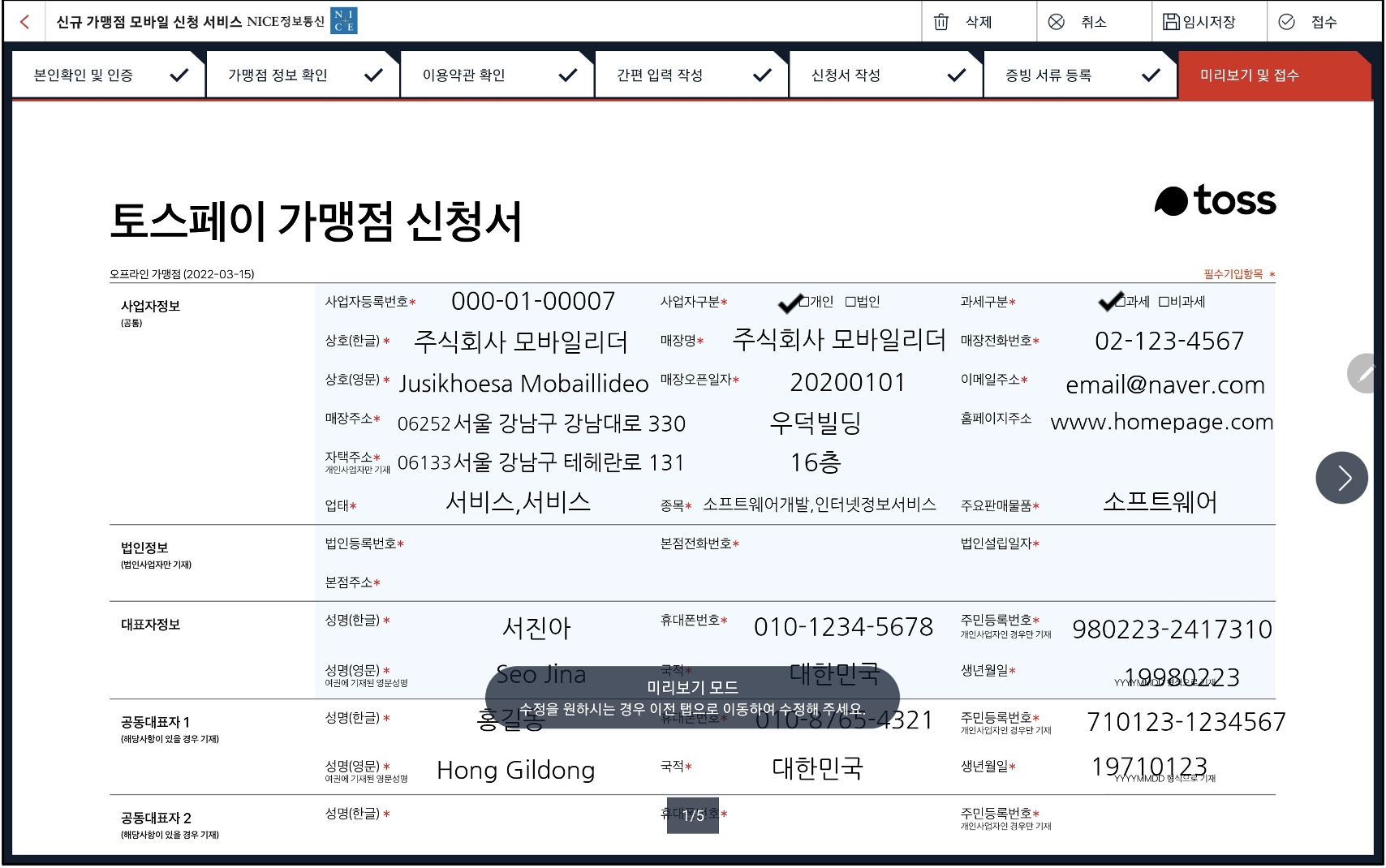Click the 접수 button
1386x868 pixels.
[1324, 22]
